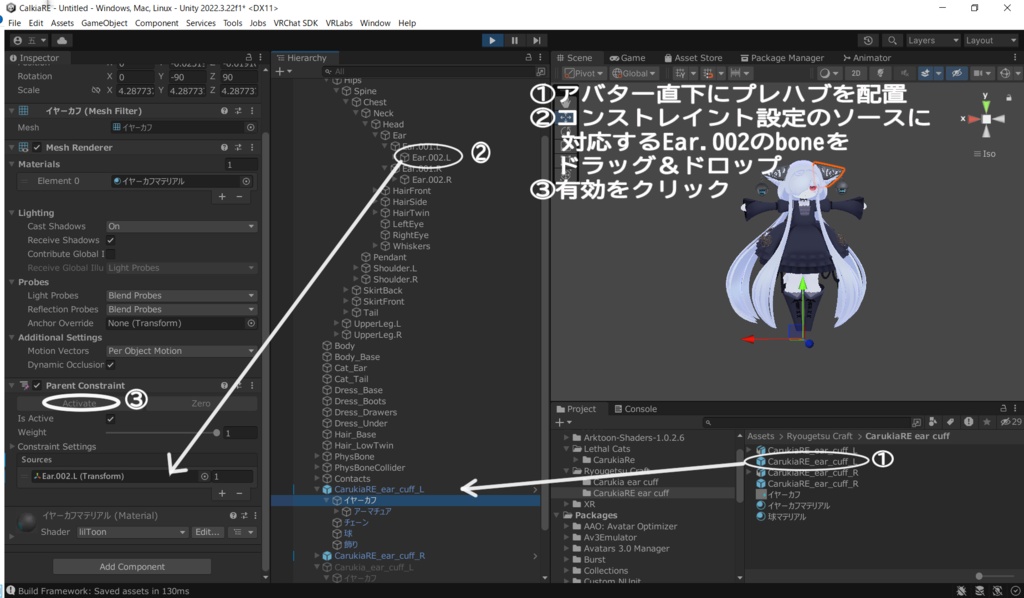Select Dress_Boots in the Hierarchy
The height and width of the screenshot is (598, 1024).
(x=360, y=401)
